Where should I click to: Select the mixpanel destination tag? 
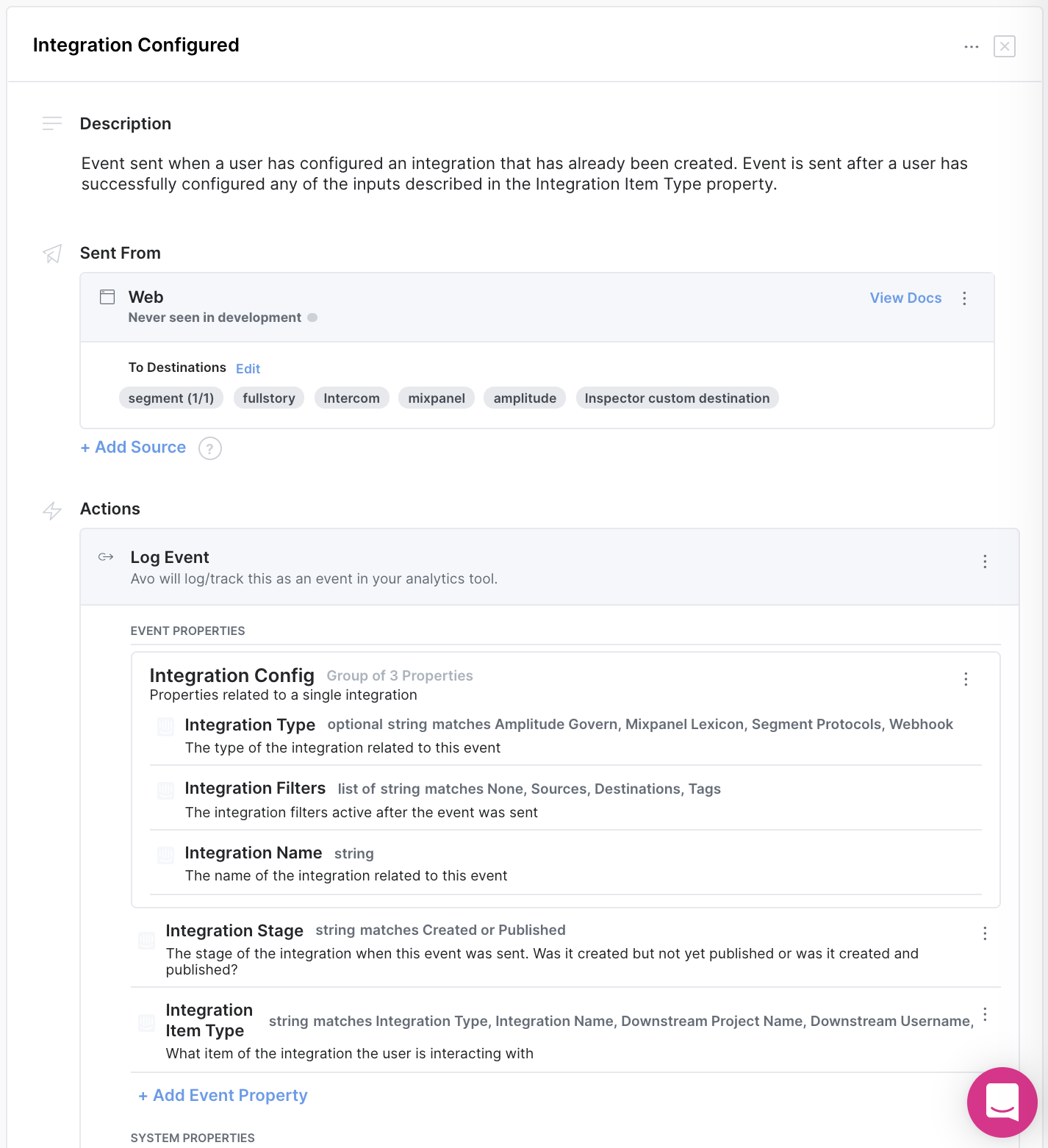[x=437, y=398]
